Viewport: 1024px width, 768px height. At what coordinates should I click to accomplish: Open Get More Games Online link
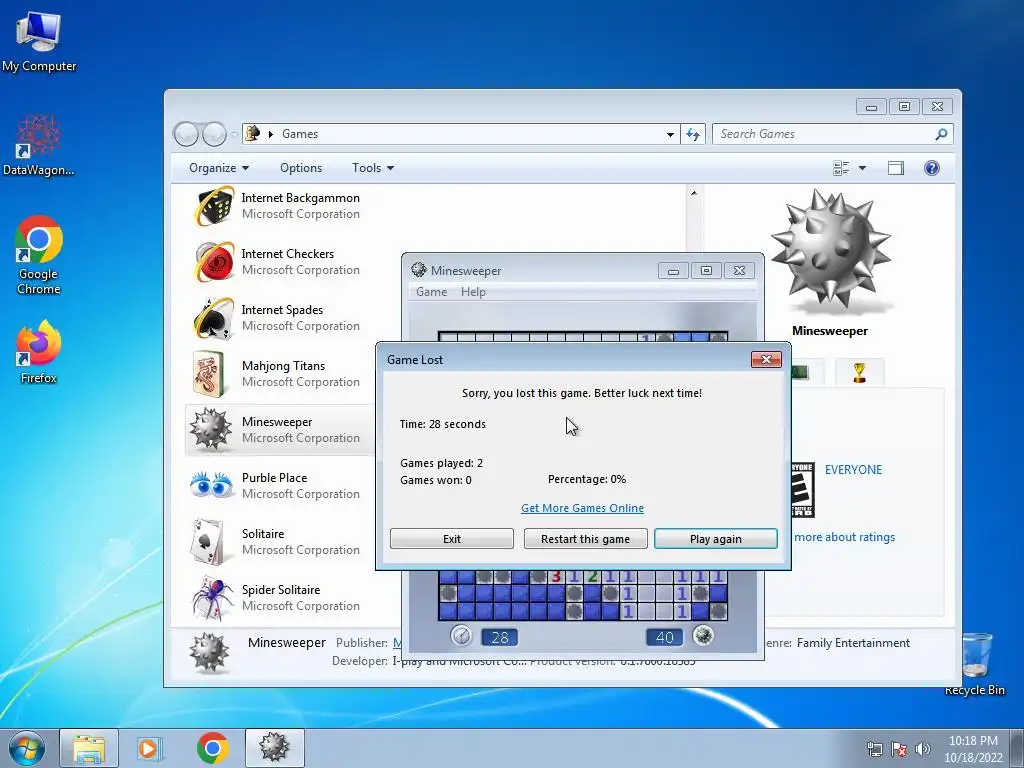(583, 507)
